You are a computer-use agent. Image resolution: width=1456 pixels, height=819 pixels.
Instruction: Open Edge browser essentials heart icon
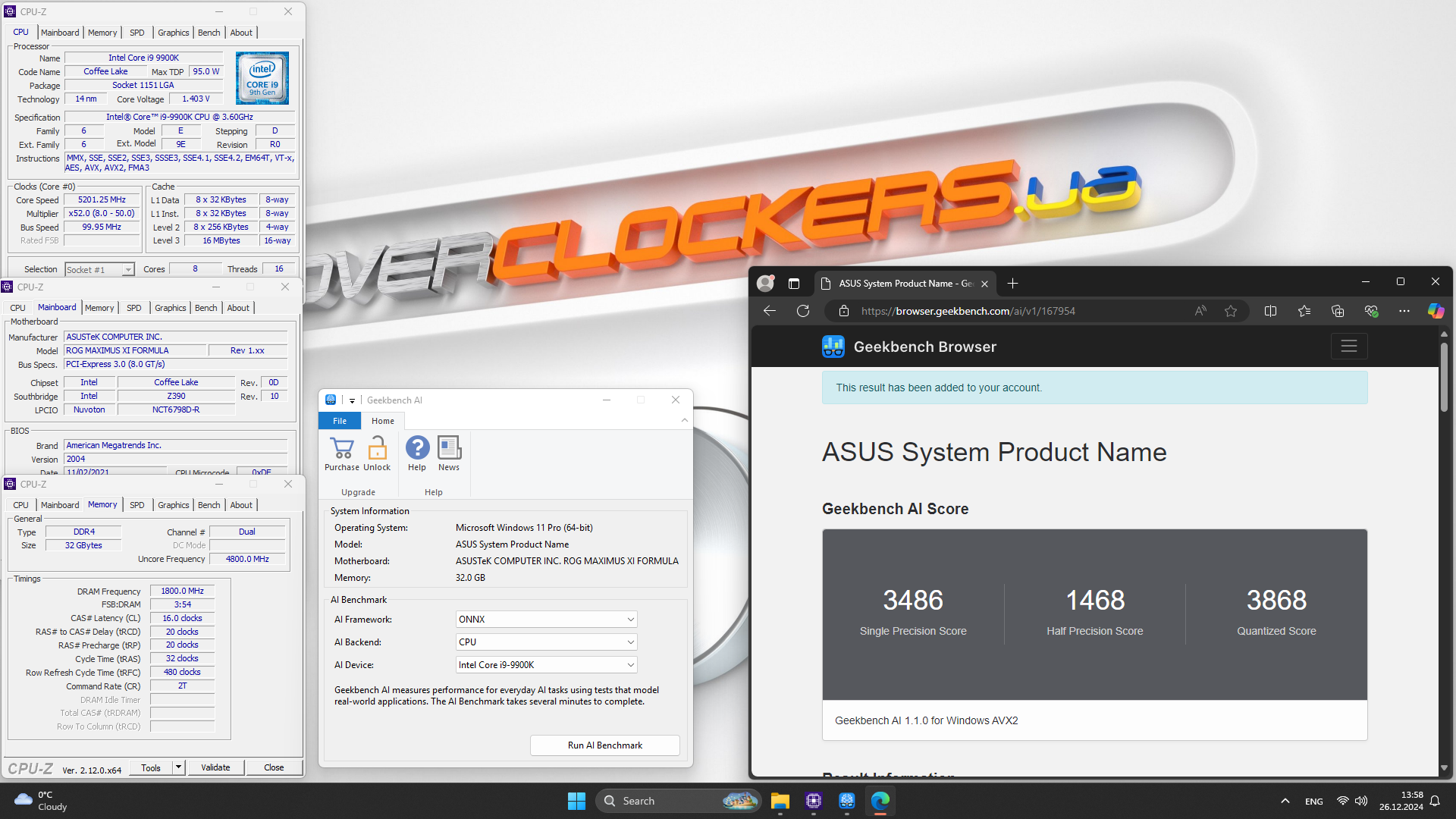pos(1371,311)
